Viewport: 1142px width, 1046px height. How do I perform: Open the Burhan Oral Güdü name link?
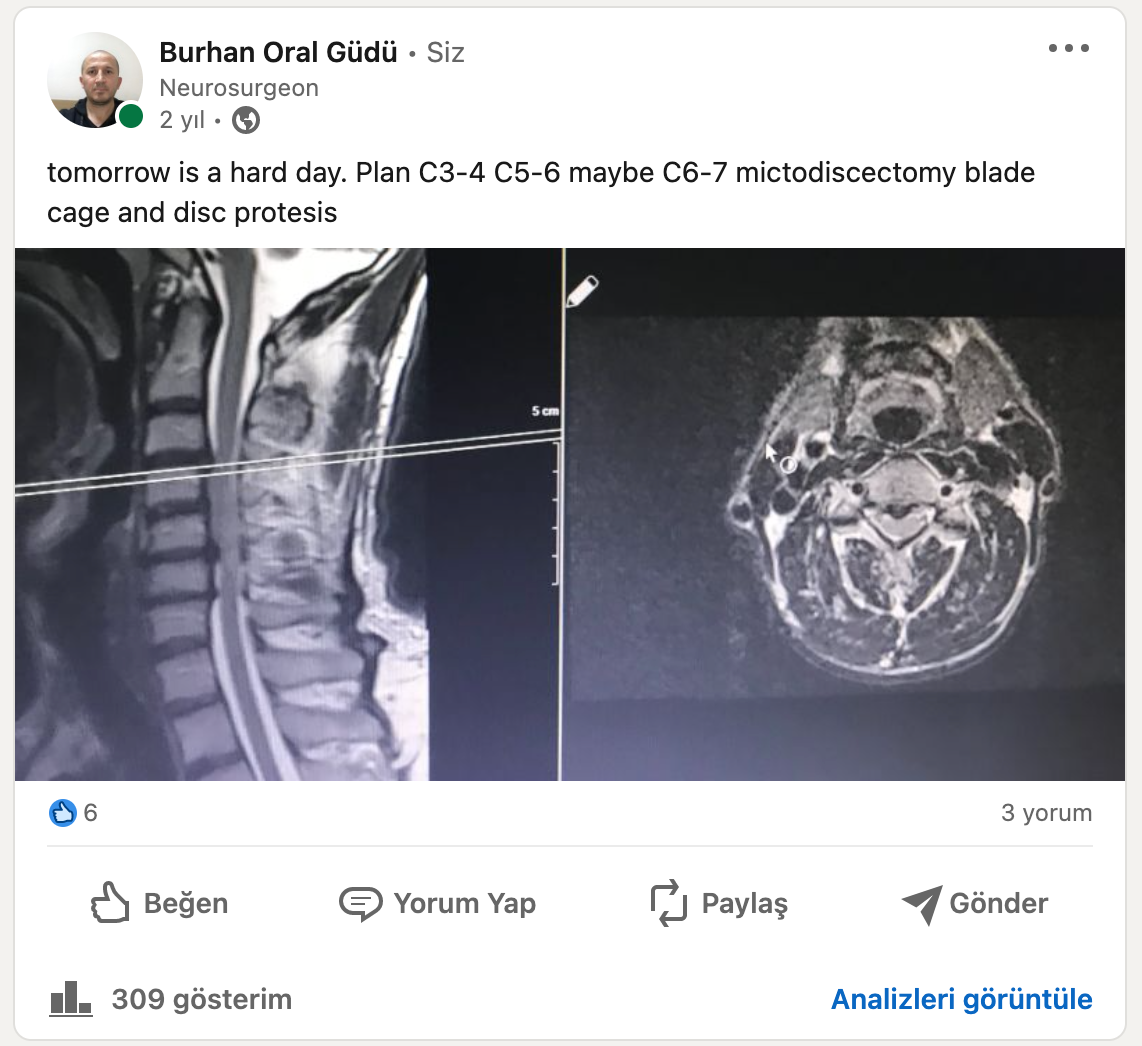(278, 52)
